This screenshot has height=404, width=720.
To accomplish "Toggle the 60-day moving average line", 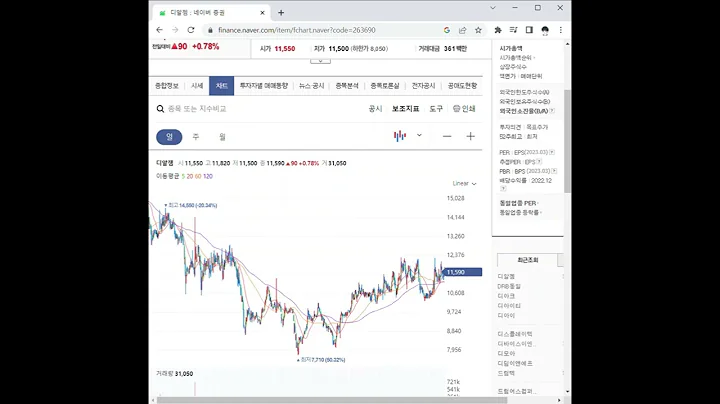I will click(x=198, y=176).
